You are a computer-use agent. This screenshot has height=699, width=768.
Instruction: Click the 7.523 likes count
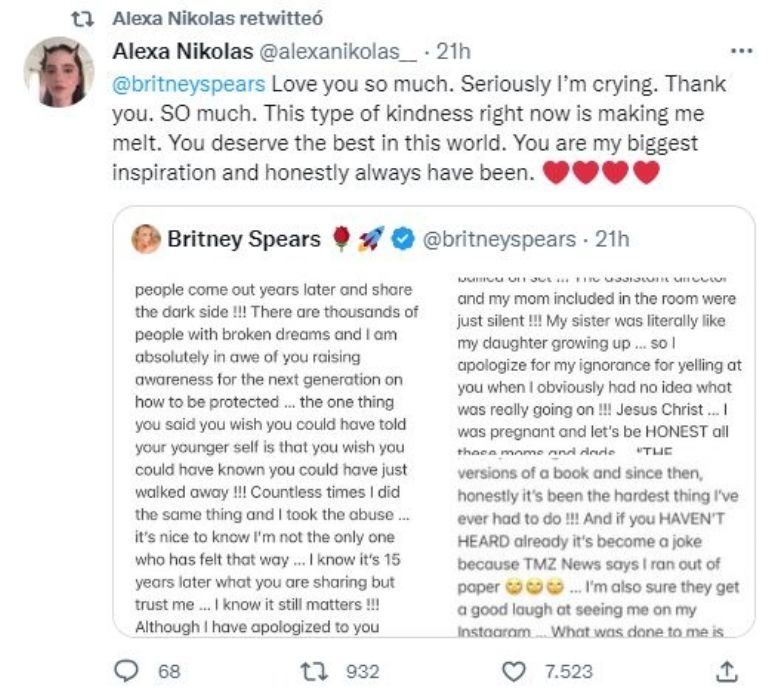pyautogui.click(x=566, y=672)
